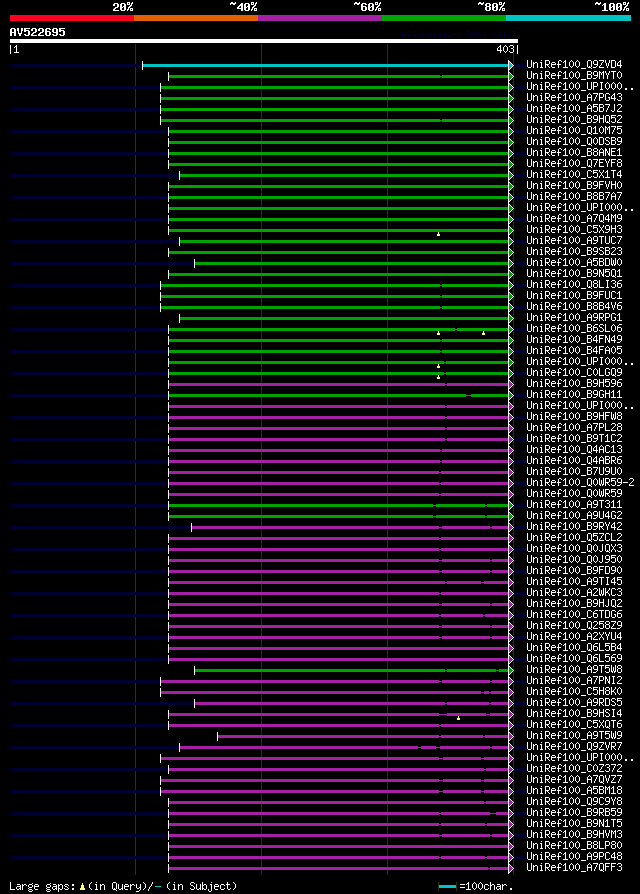Click the UniRef100_B4FN49 hit name
The height and width of the screenshot is (894, 640).
pos(574,340)
